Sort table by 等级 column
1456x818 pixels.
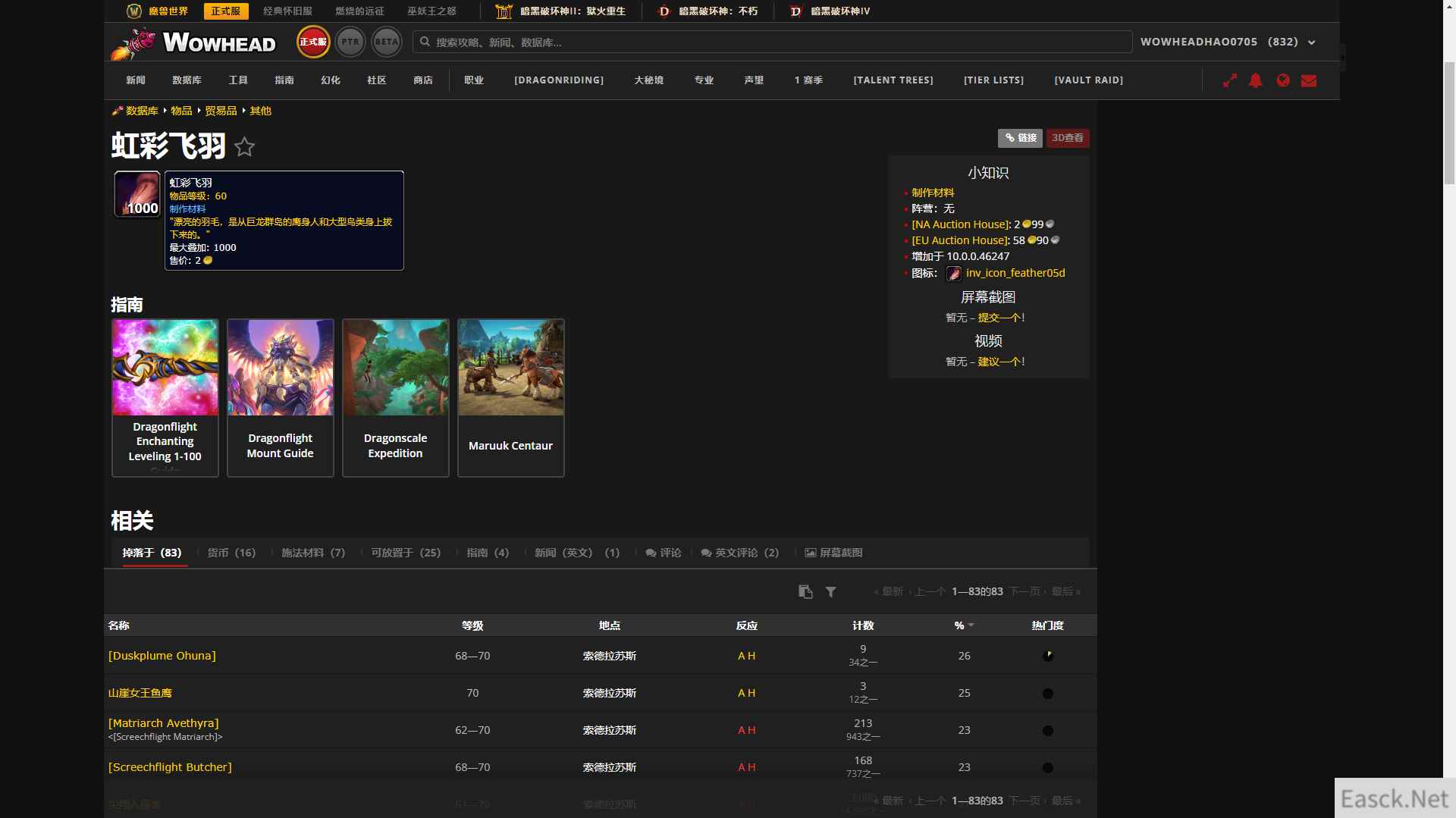click(472, 625)
